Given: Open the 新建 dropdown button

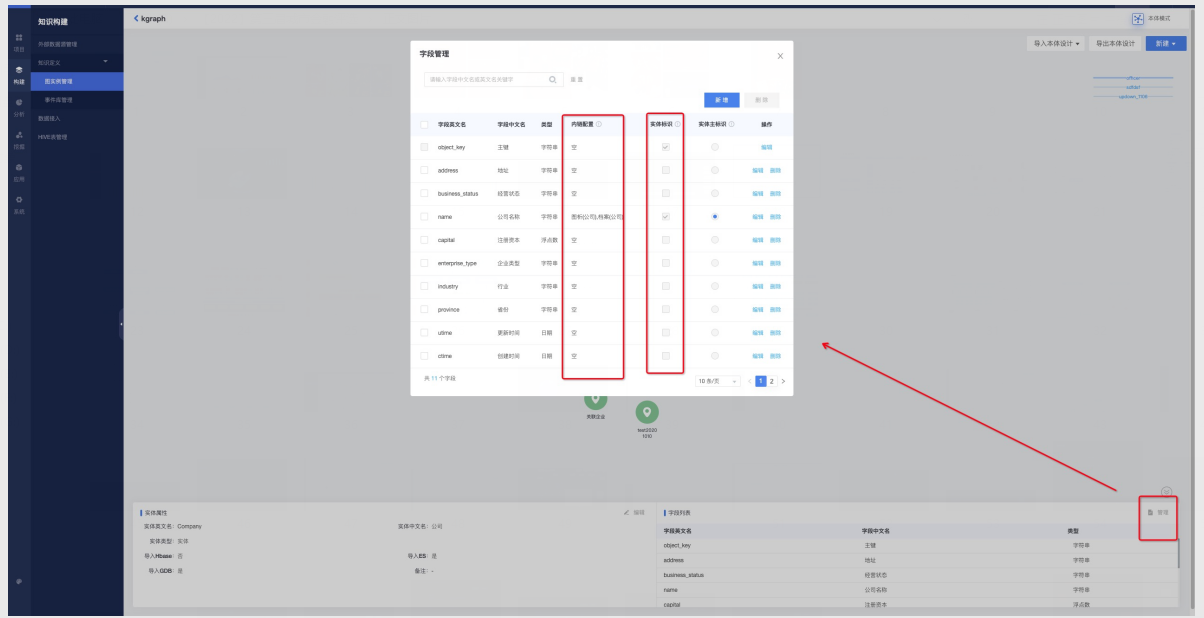Looking at the screenshot, I should [x=1166, y=44].
